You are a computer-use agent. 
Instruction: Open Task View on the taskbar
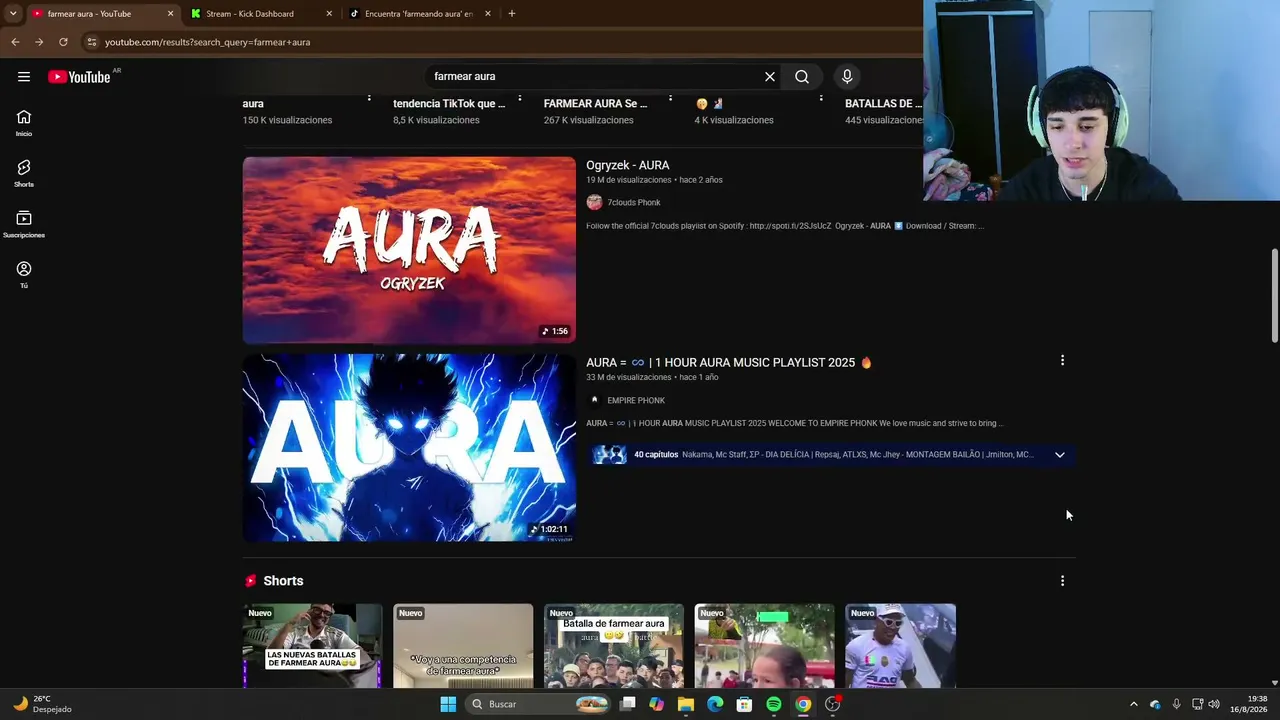627,704
